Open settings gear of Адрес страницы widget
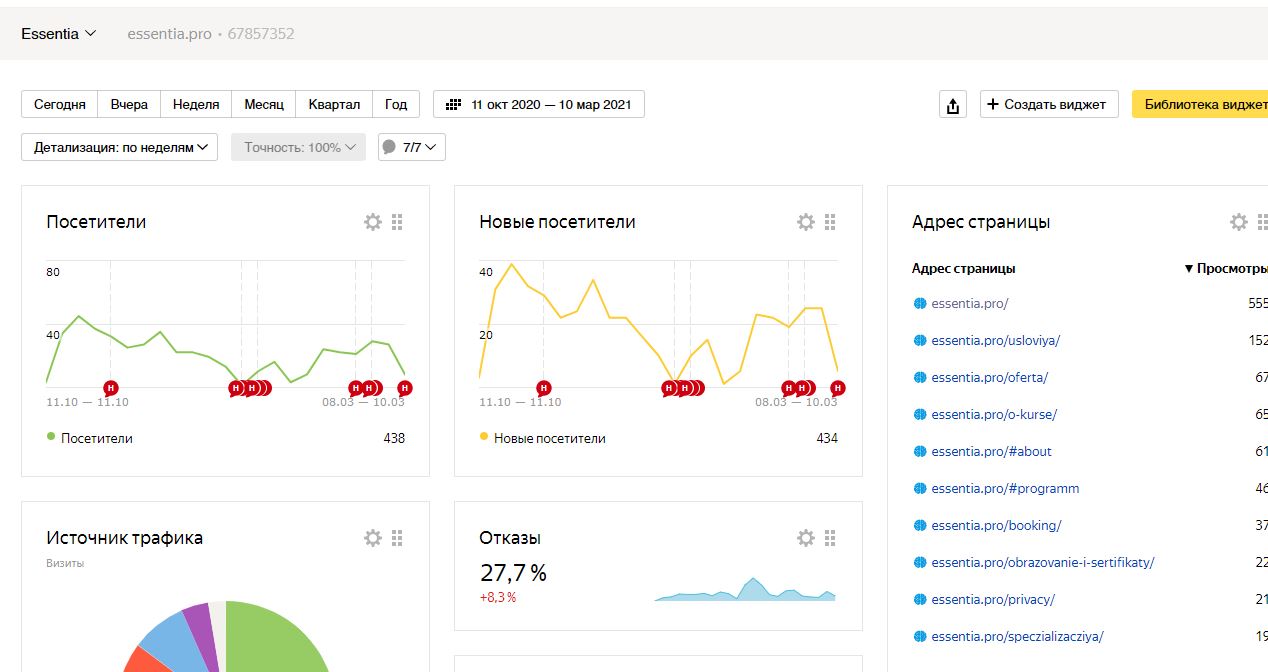Image resolution: width=1268 pixels, height=672 pixels. (1239, 222)
